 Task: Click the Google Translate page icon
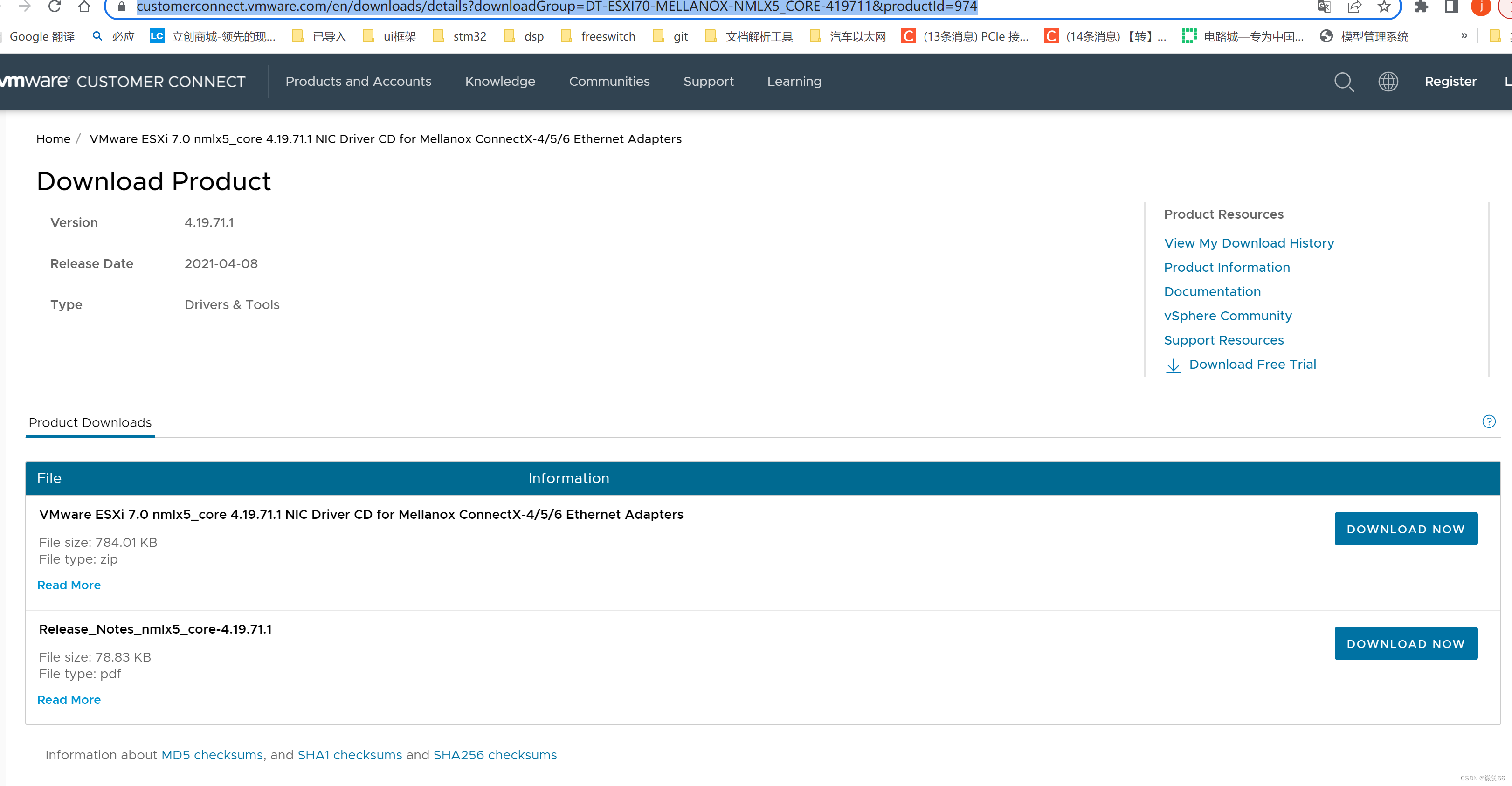point(1324,7)
